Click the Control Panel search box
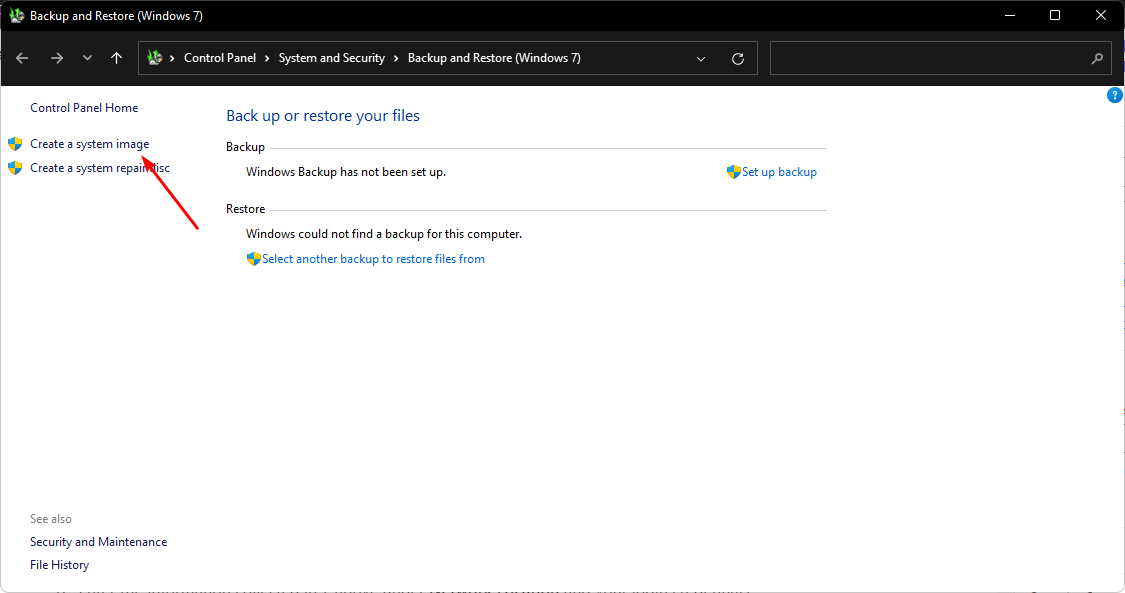Screen dimensions: 1125x593 [x=941, y=58]
